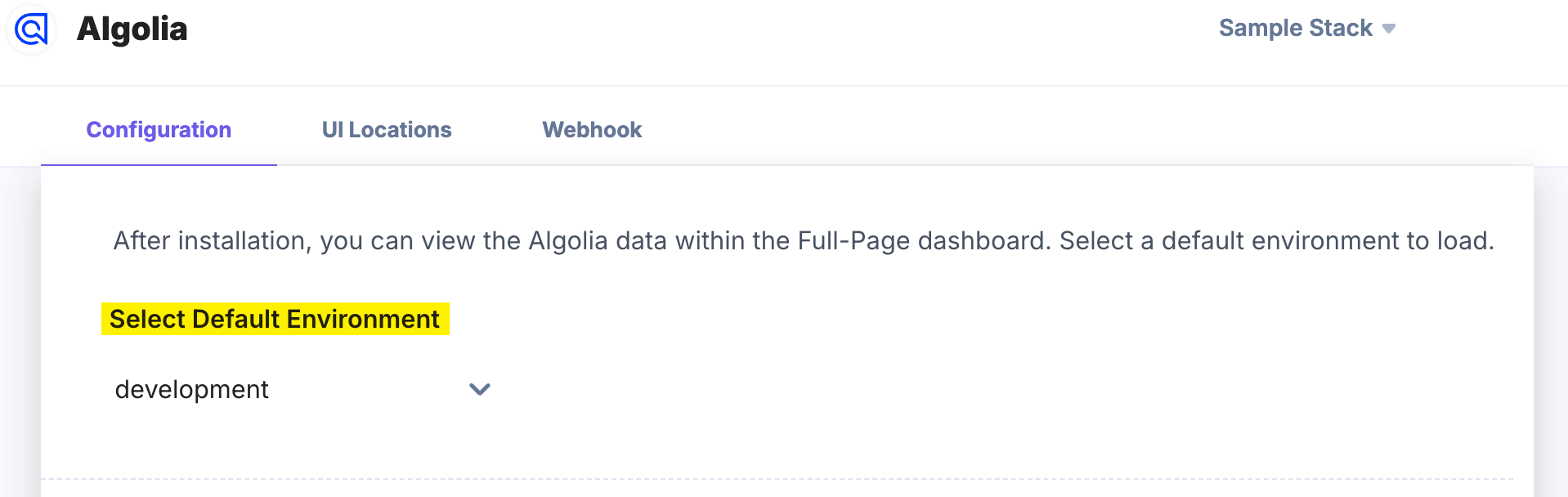Click the Algolia app title text

(132, 29)
